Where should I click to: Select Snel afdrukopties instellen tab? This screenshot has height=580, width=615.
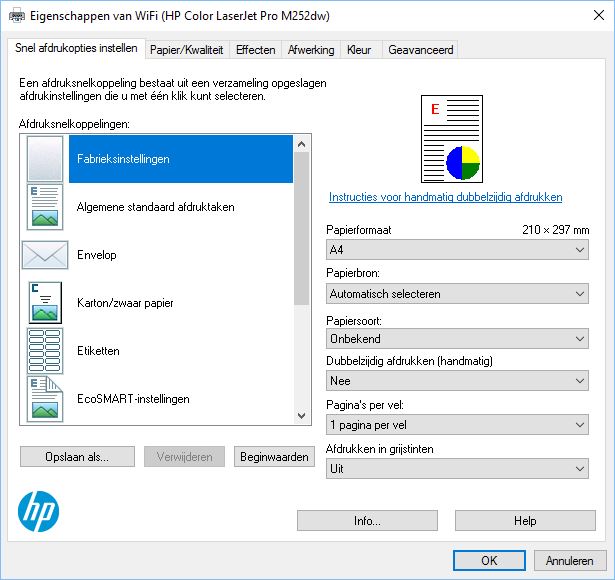(76, 48)
